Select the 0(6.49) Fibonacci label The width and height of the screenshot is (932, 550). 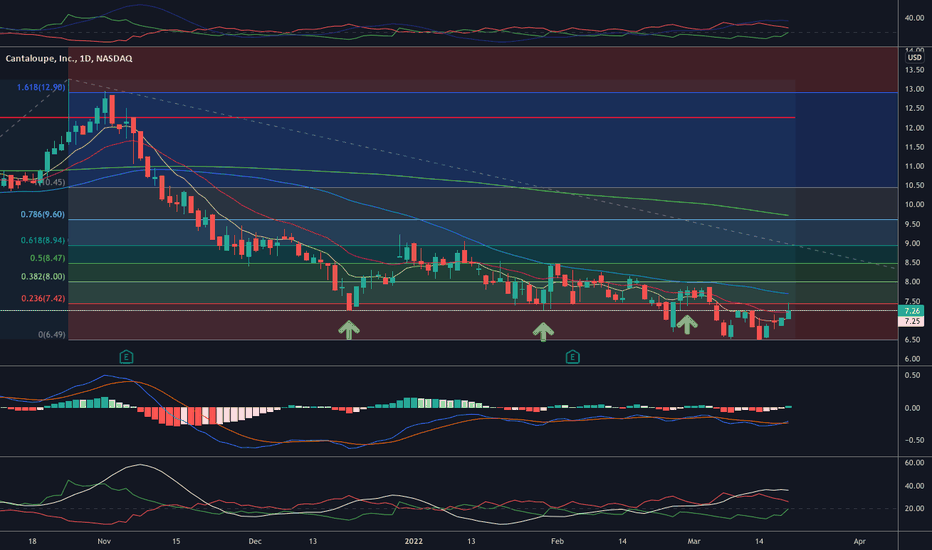coord(52,335)
